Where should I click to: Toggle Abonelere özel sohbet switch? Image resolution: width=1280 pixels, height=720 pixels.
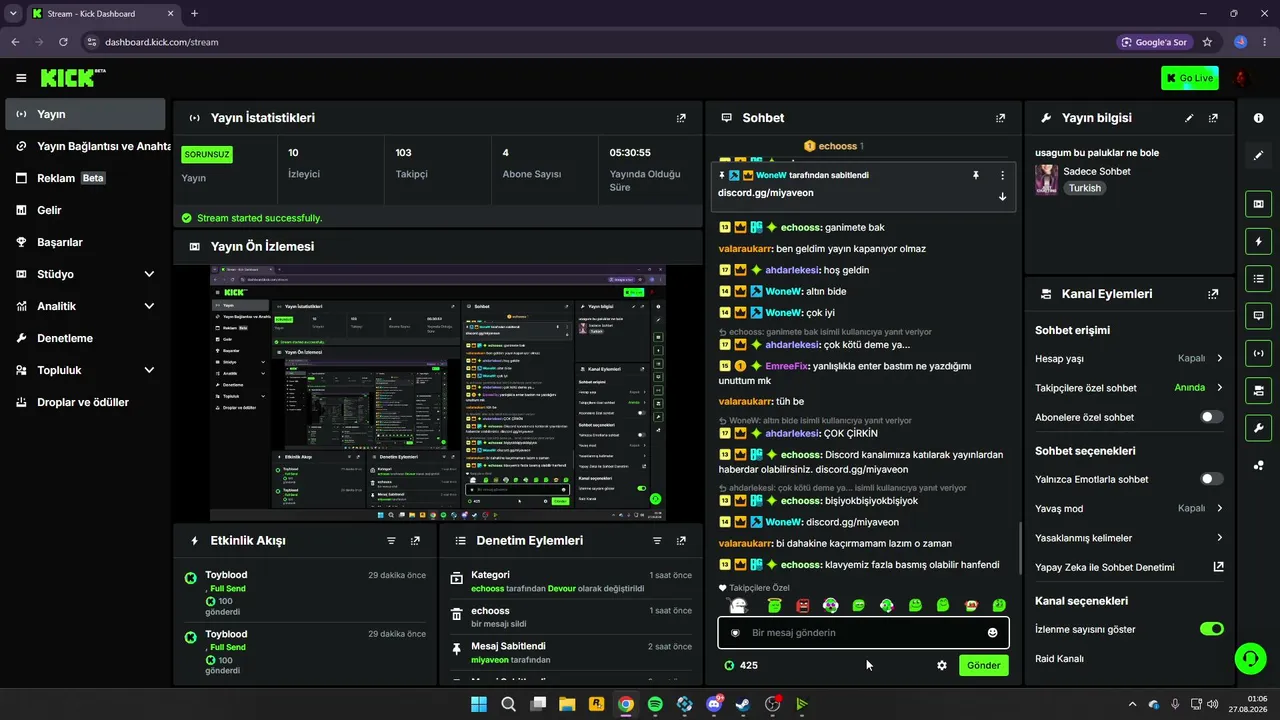[x=1211, y=417]
